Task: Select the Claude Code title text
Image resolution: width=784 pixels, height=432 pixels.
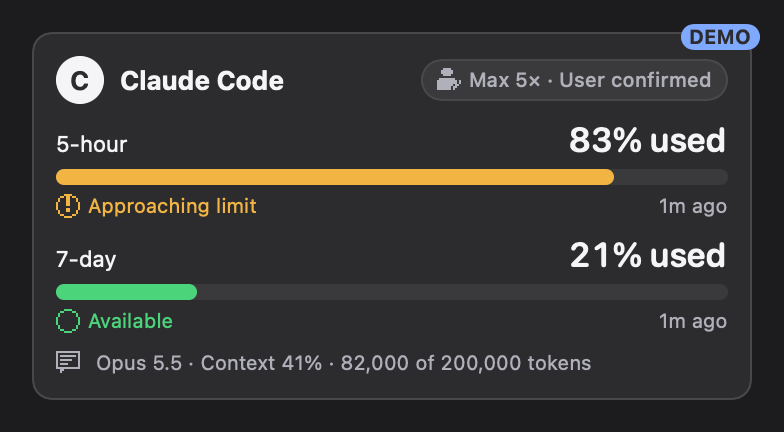Action: pyautogui.click(x=202, y=80)
